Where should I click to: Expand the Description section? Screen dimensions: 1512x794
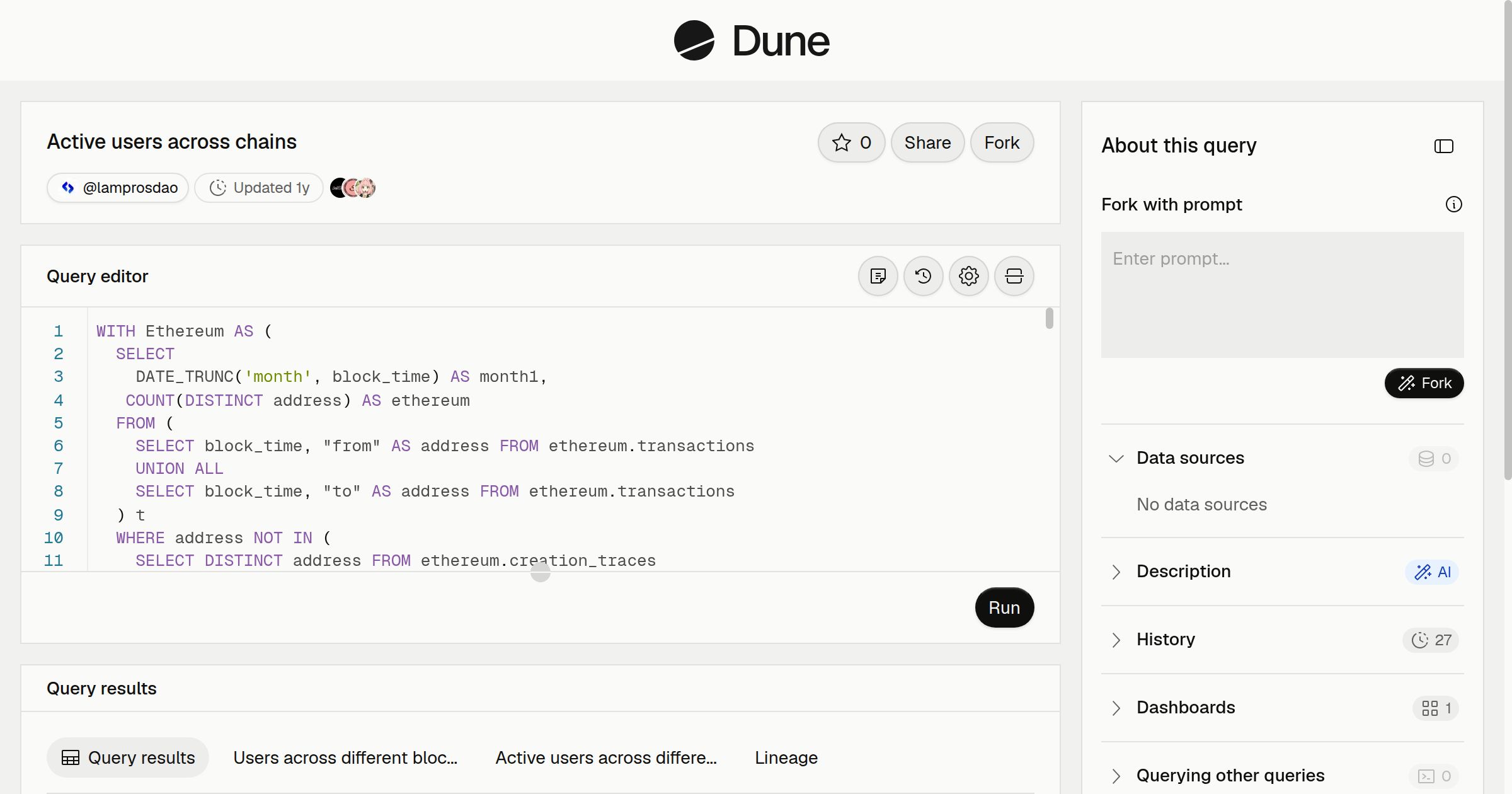pos(1116,572)
